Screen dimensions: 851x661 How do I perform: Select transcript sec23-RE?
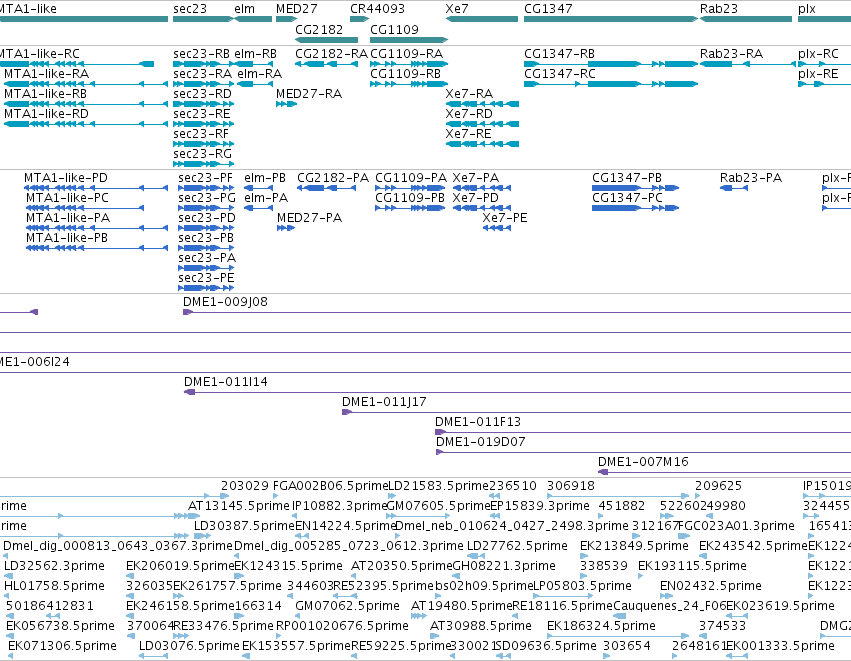pos(204,124)
